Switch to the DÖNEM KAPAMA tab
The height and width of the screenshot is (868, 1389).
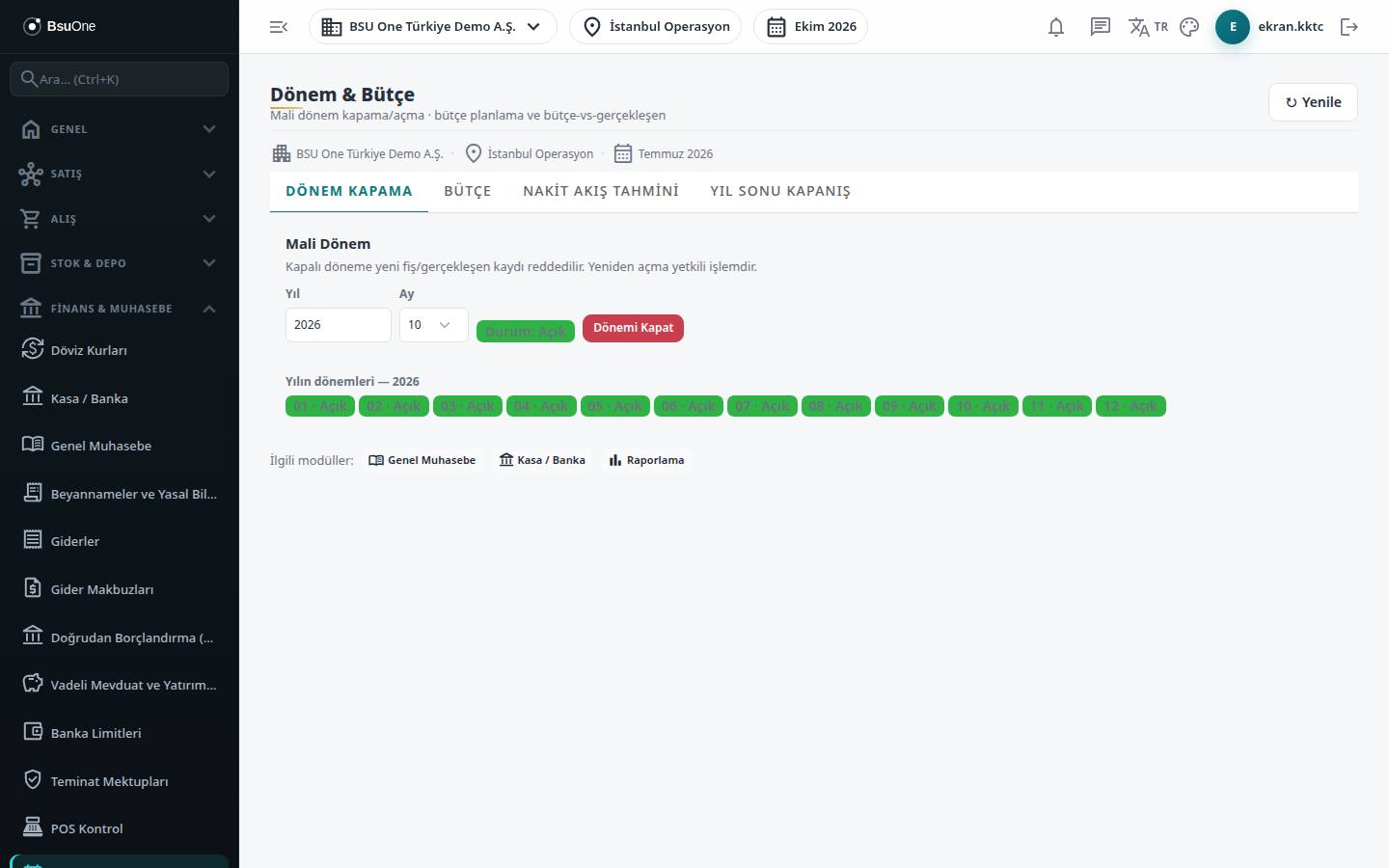349,192
